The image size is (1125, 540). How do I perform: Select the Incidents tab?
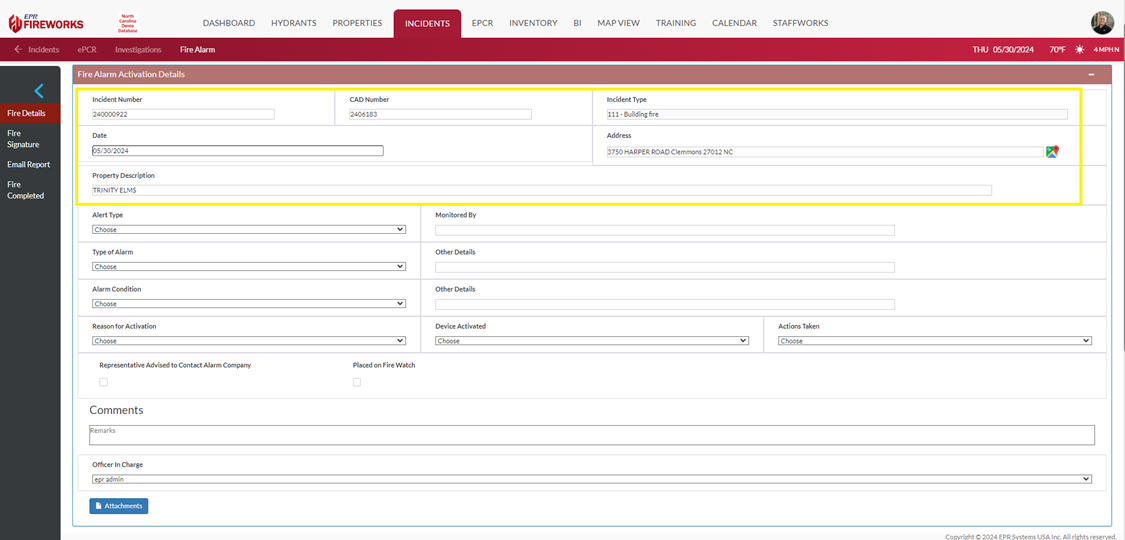(428, 24)
